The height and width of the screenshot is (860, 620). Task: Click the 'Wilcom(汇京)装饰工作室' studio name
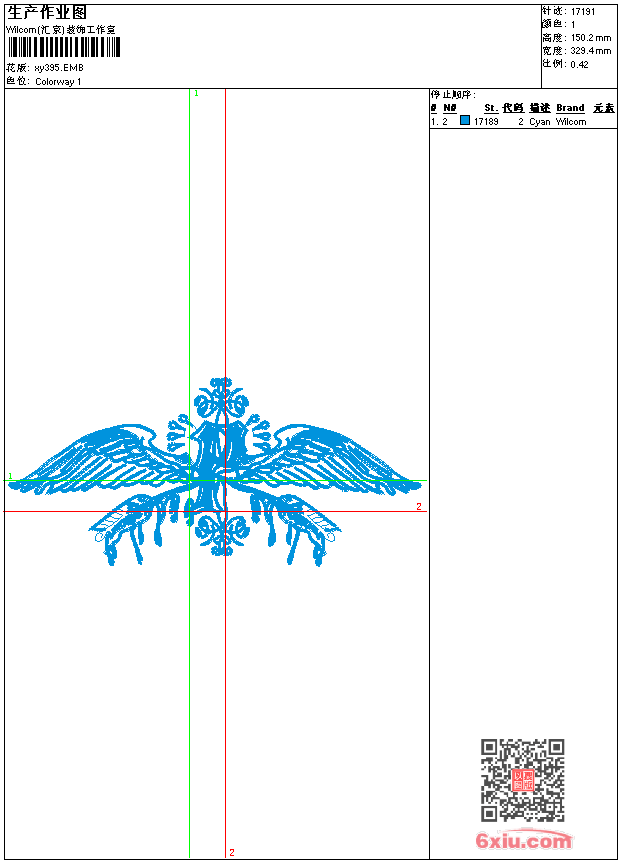click(61, 30)
